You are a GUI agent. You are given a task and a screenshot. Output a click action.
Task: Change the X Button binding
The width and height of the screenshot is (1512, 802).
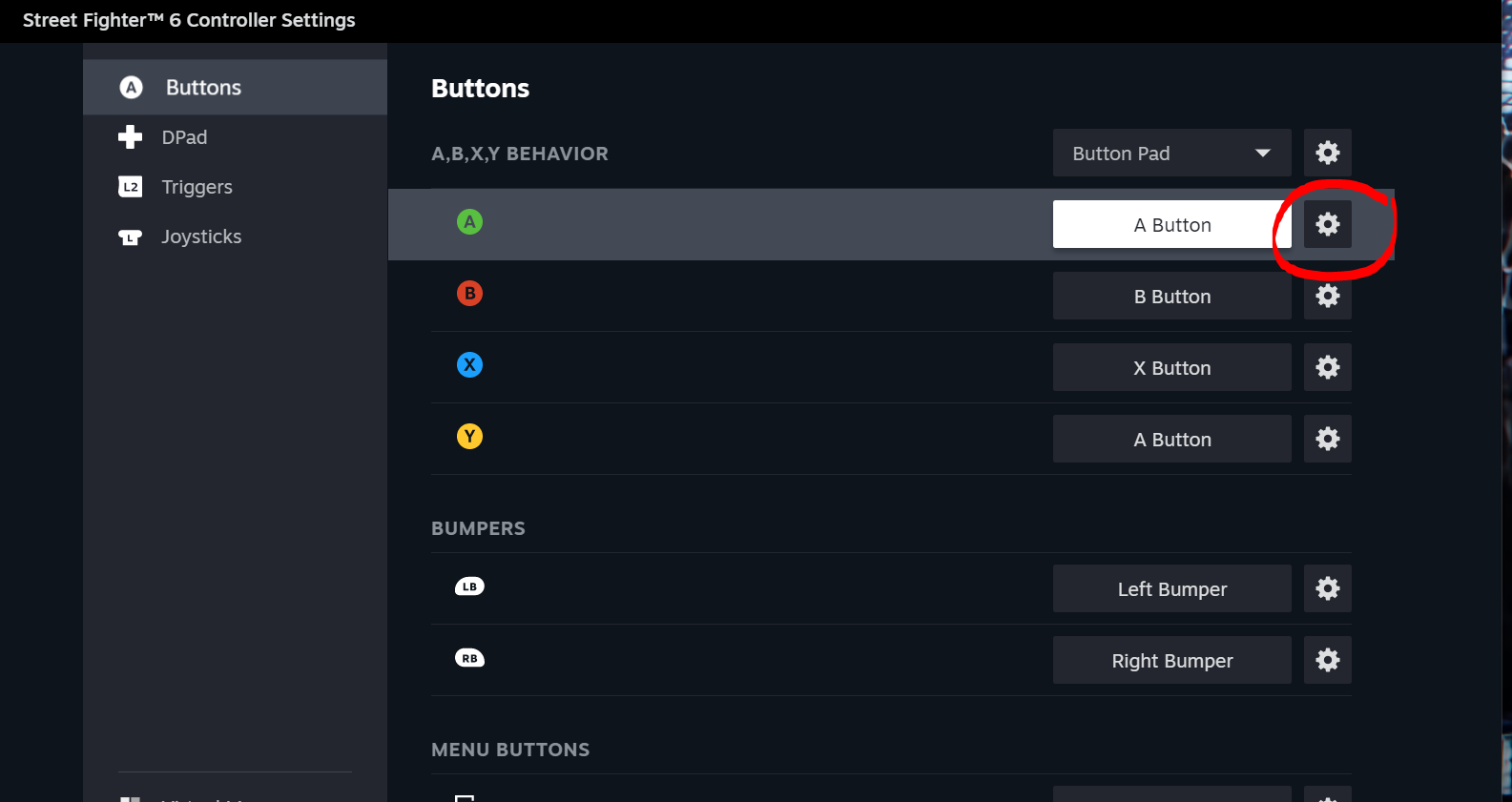pyautogui.click(x=1171, y=367)
